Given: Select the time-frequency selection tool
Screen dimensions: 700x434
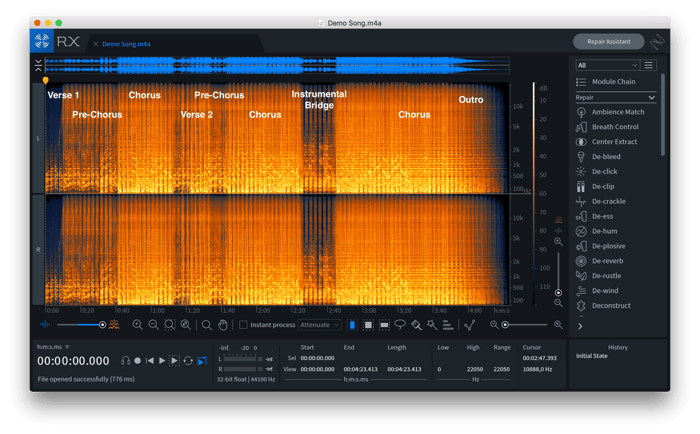Looking at the screenshot, I should pyautogui.click(x=368, y=325).
